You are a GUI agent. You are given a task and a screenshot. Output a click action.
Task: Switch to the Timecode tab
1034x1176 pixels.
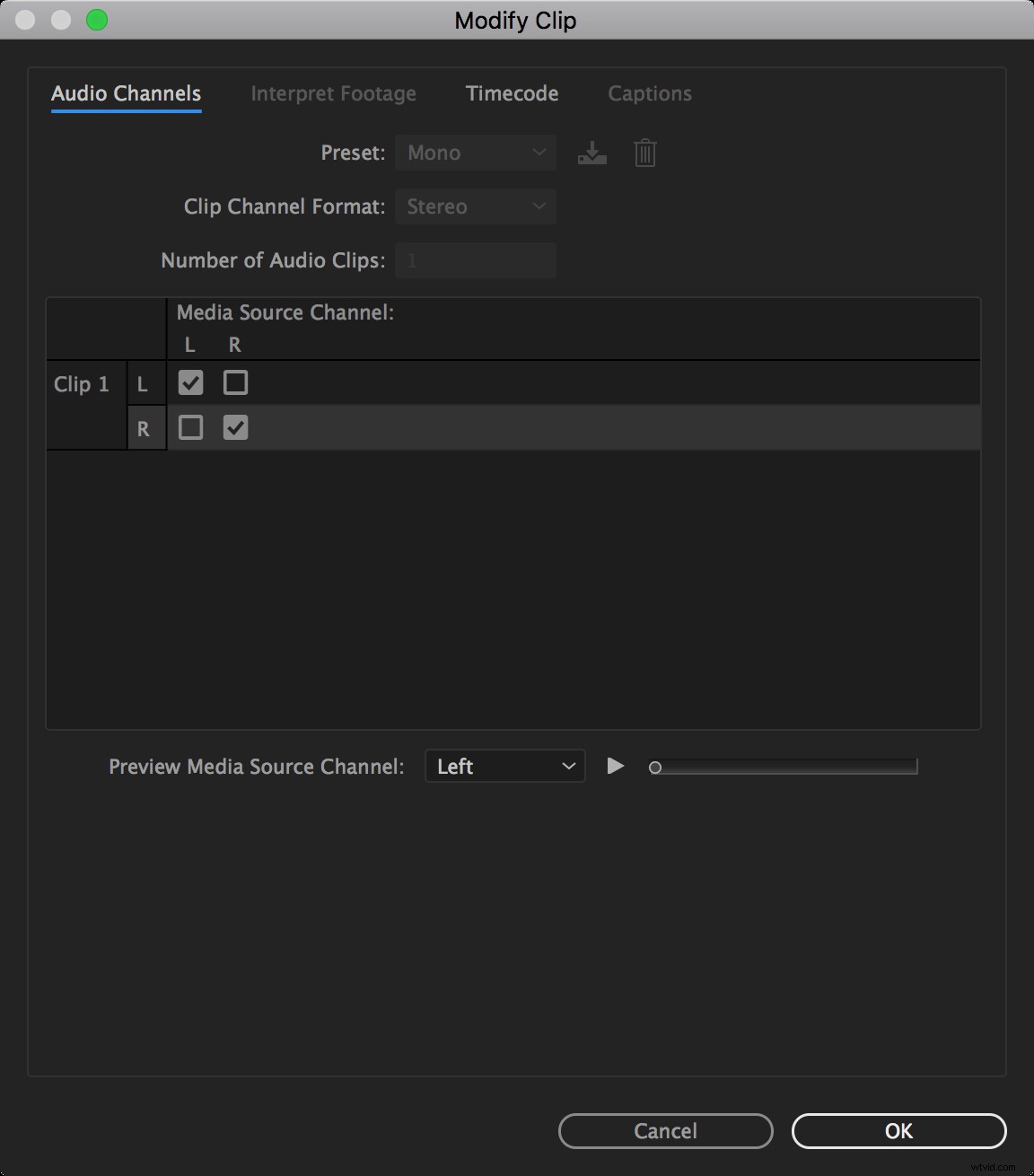pyautogui.click(x=511, y=93)
